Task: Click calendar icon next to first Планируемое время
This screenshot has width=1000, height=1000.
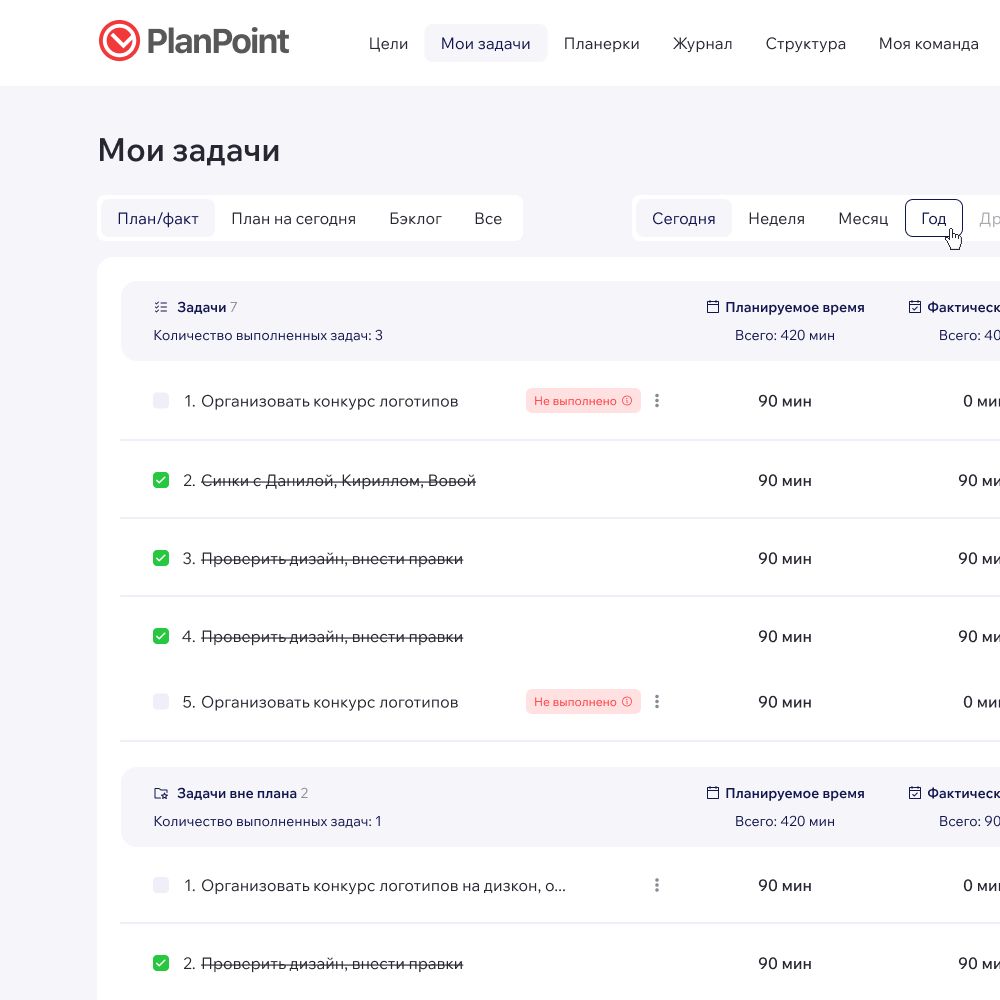Action: [713, 308]
